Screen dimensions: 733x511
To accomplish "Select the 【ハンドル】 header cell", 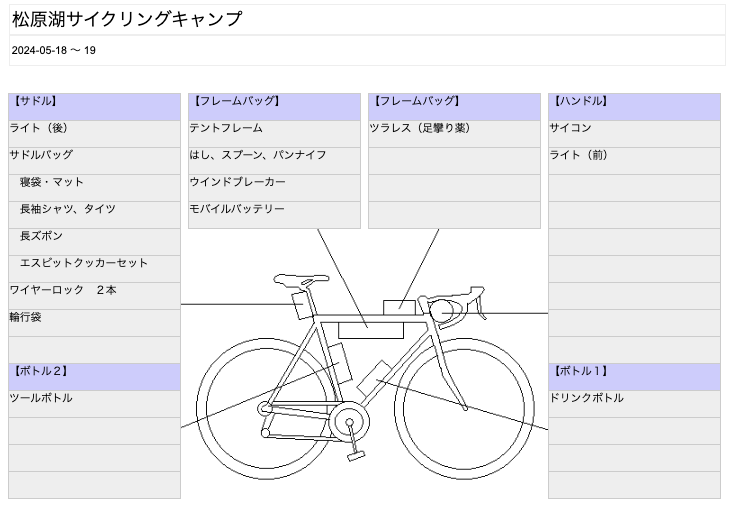I will point(633,101).
